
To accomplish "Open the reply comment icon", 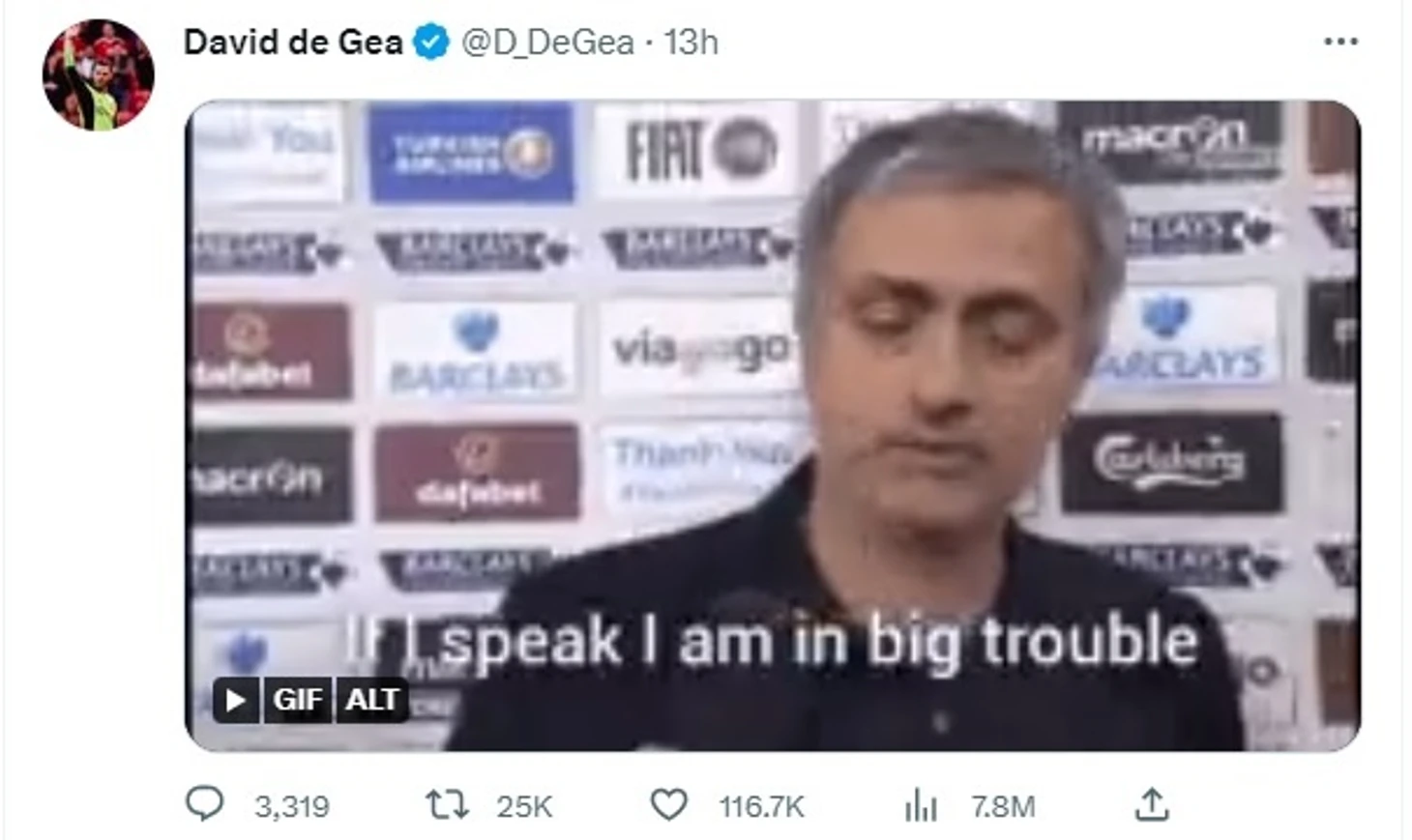I will coord(204,804).
